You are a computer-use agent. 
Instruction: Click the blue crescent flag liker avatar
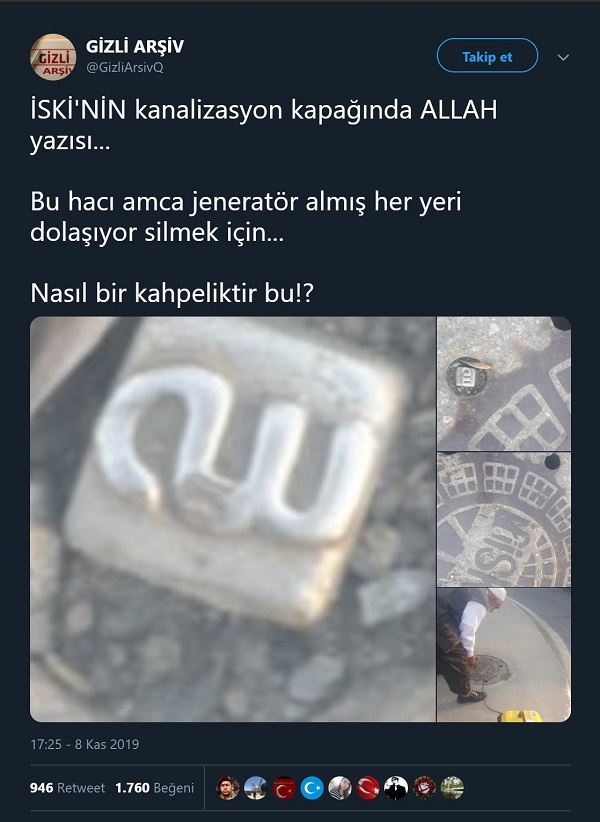(312, 787)
